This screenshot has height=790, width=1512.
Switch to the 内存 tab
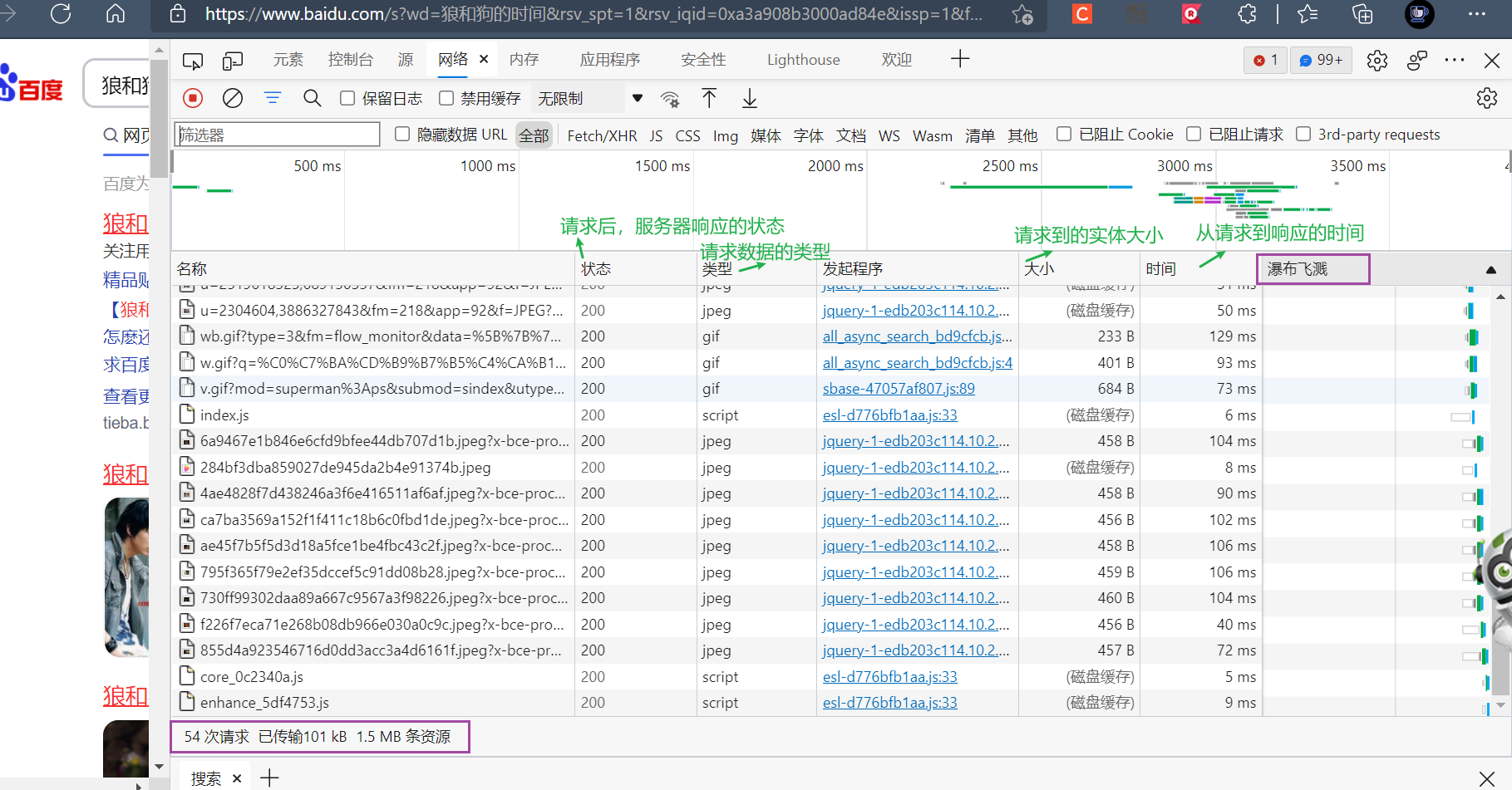[525, 60]
